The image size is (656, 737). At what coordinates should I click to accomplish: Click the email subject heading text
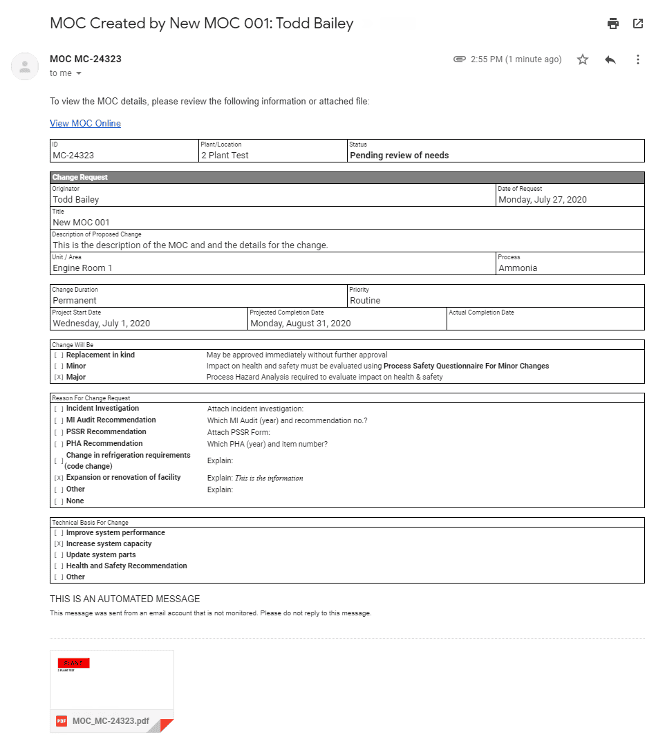(x=201, y=23)
